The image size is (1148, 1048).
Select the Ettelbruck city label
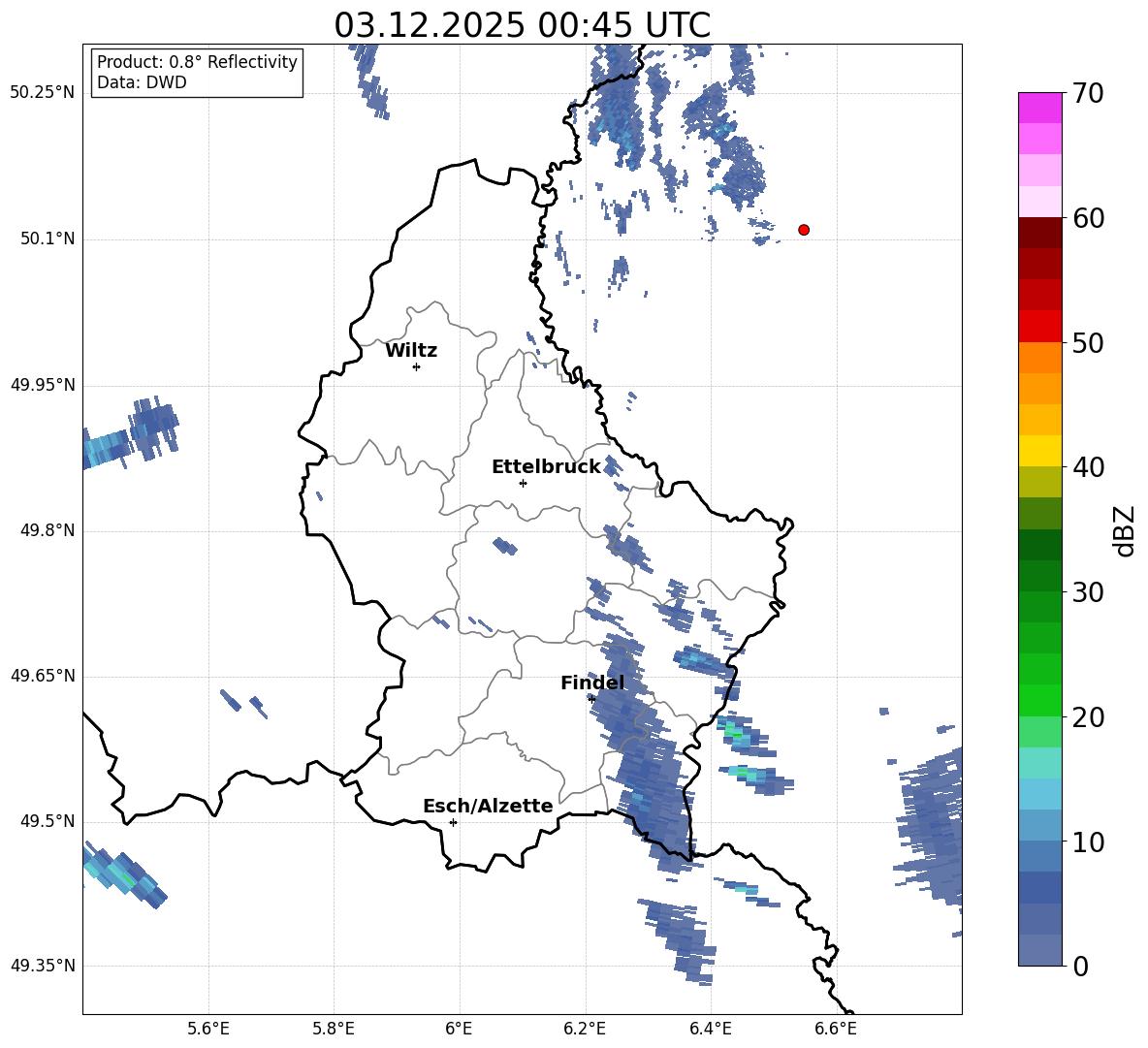(x=546, y=467)
